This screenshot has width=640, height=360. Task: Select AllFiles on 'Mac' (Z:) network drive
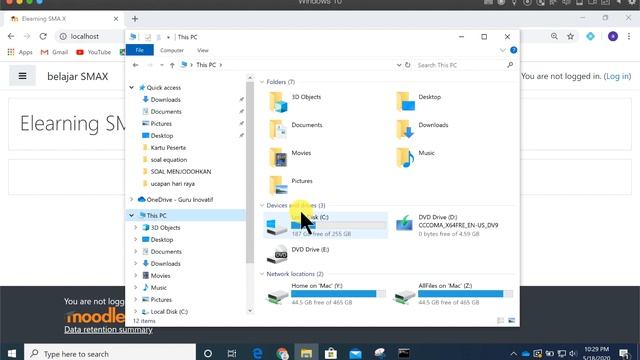point(453,294)
